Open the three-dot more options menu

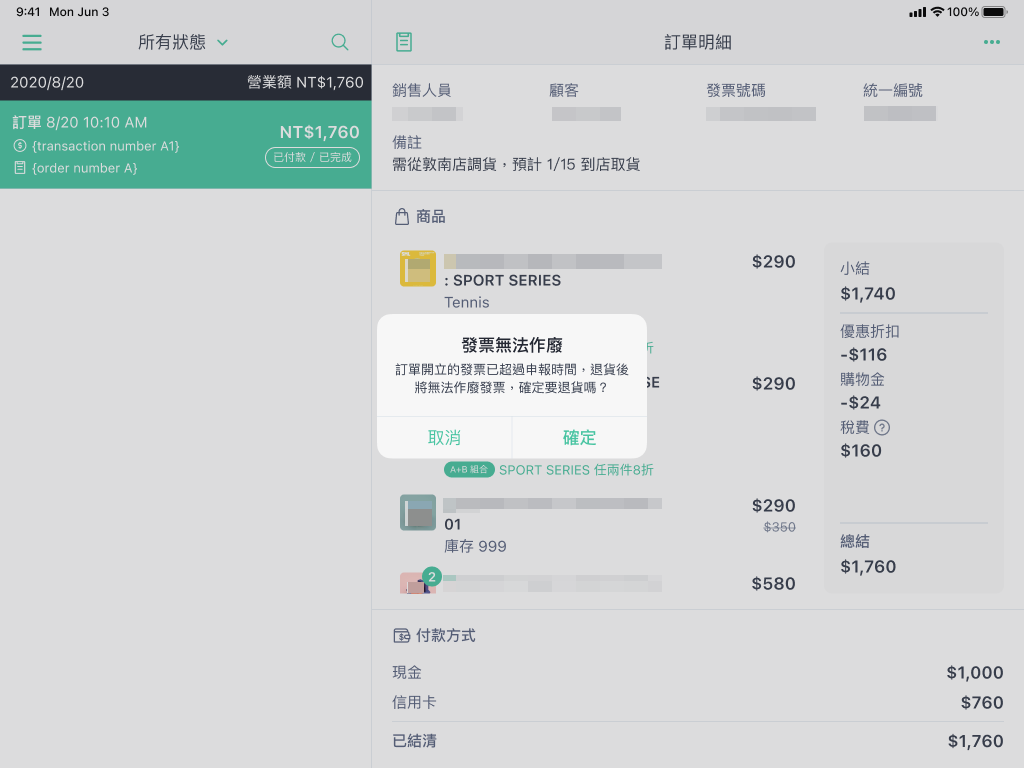[x=991, y=42]
